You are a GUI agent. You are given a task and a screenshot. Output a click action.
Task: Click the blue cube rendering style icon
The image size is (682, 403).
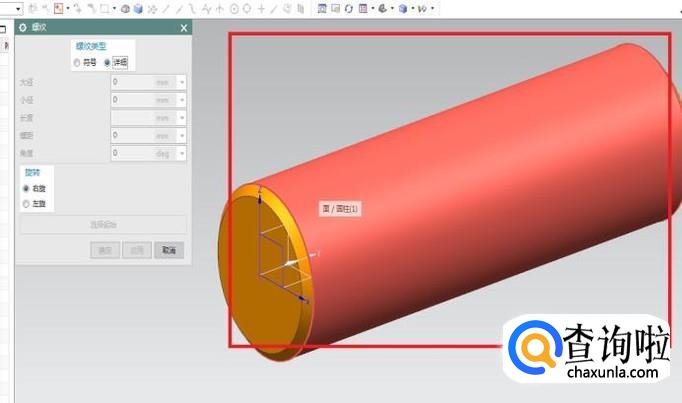pyautogui.click(x=403, y=8)
